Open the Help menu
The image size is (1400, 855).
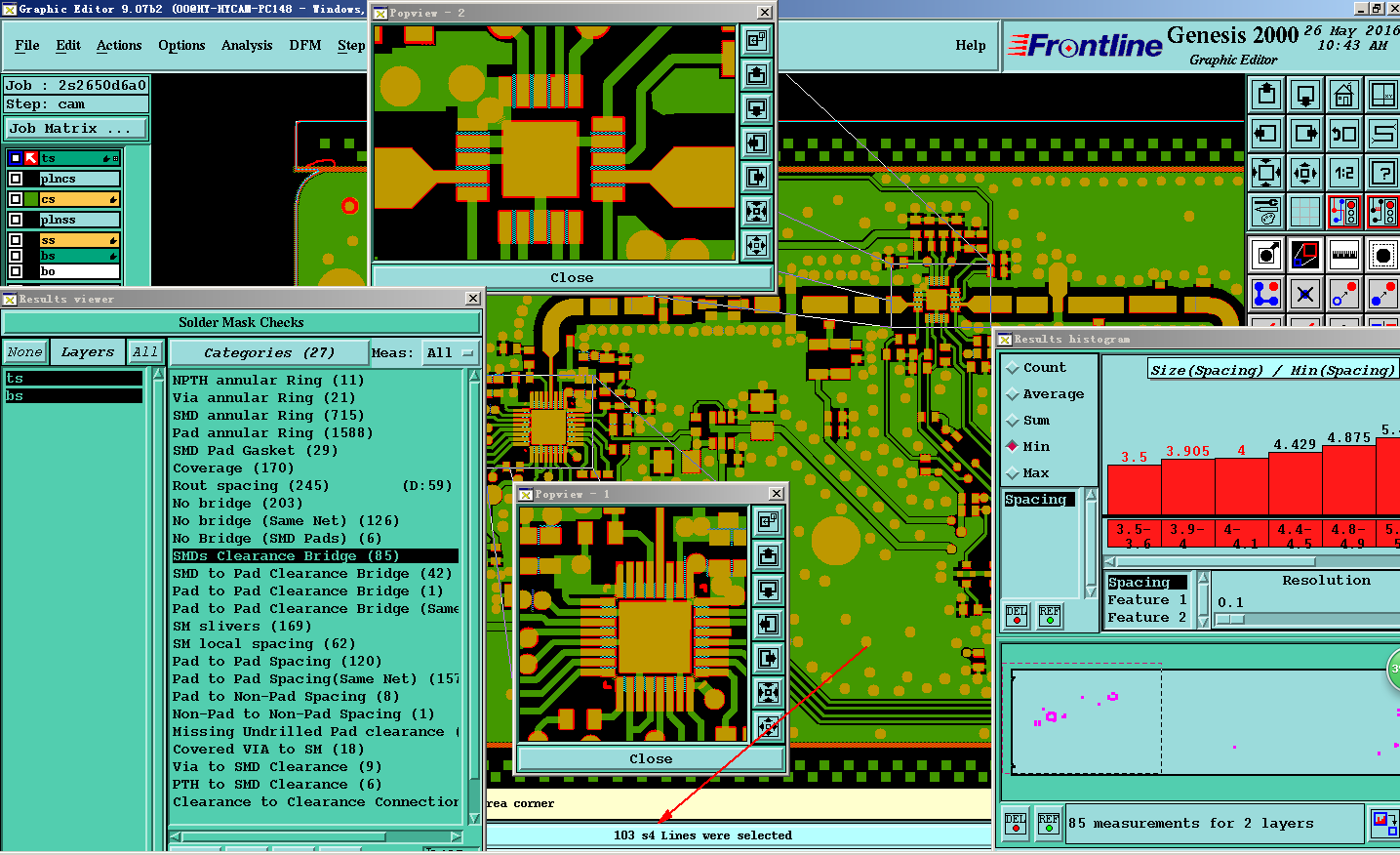click(x=971, y=45)
